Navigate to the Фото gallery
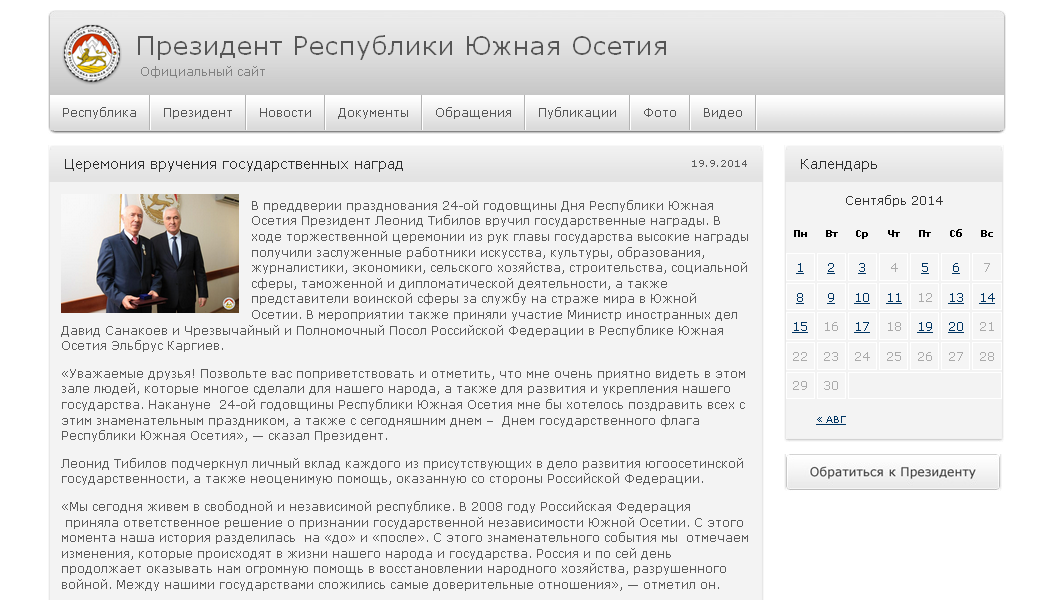 click(660, 113)
